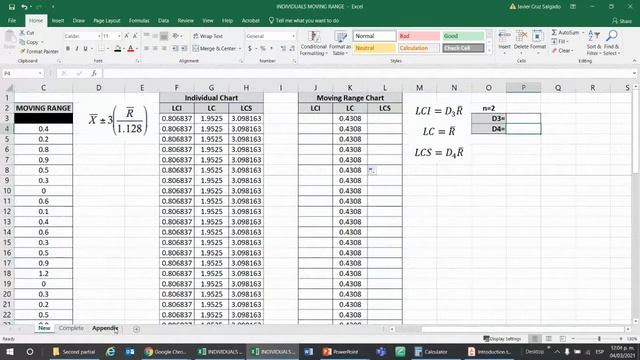The height and width of the screenshot is (360, 640).
Task: Switch to Page Layout view in status bar
Action: 549,339
